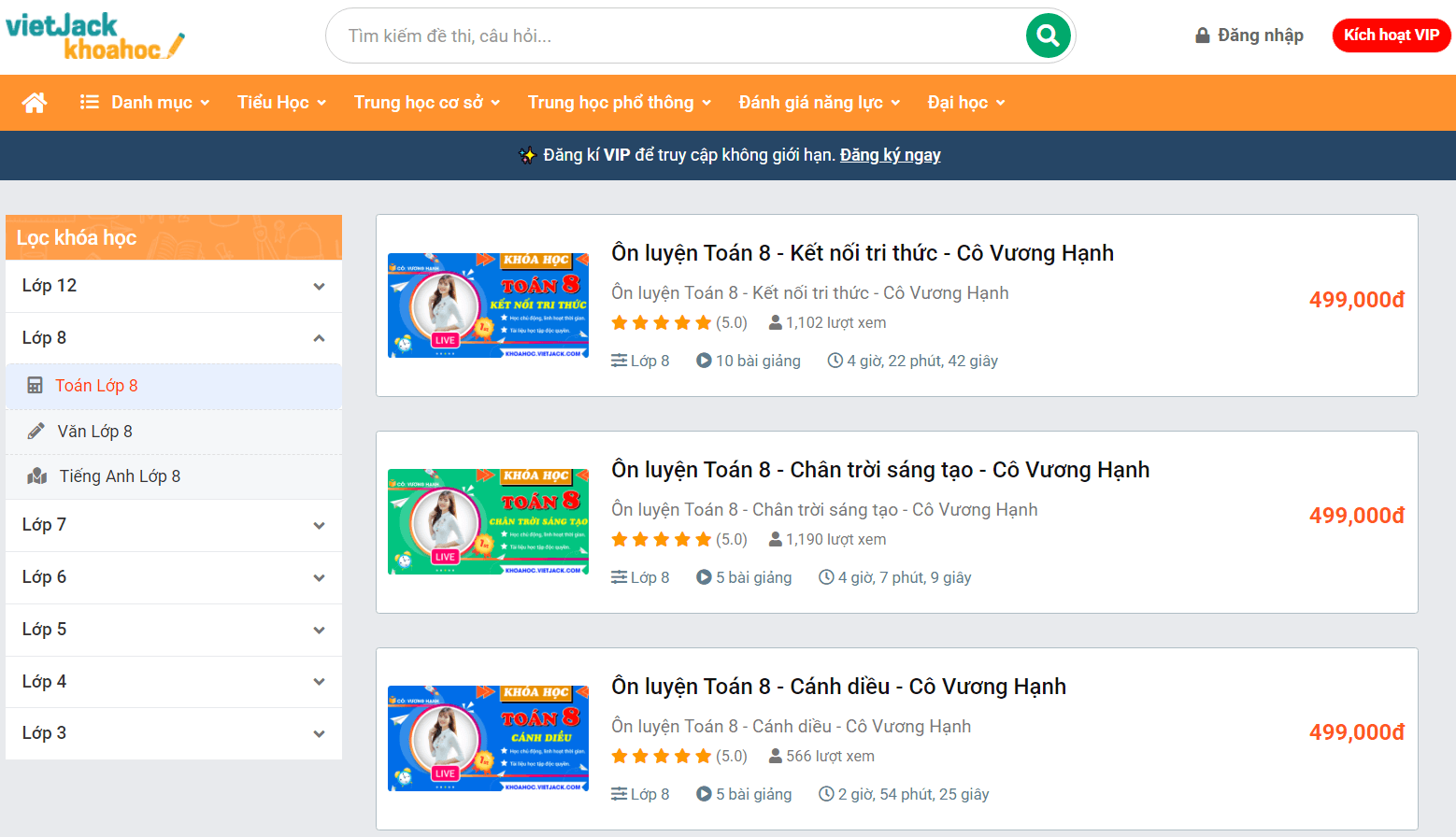Viewport: 1456px width, 837px height.
Task: Click the green search magnifier button
Action: pyautogui.click(x=1049, y=35)
